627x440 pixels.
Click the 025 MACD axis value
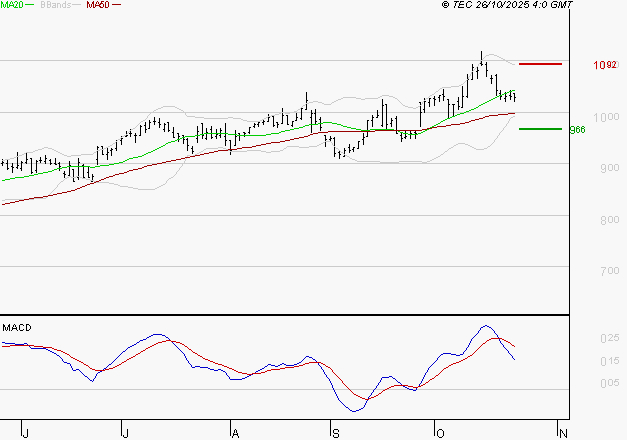[x=610, y=338]
